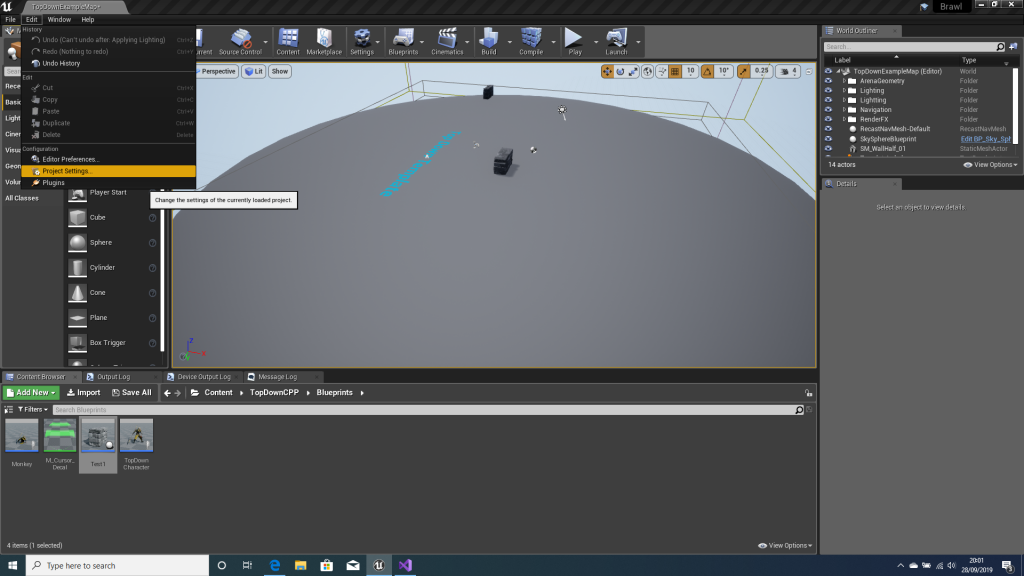Viewport: 1024px width, 576px height.
Task: Open the World Outliner View Options dropdown
Action: click(995, 164)
